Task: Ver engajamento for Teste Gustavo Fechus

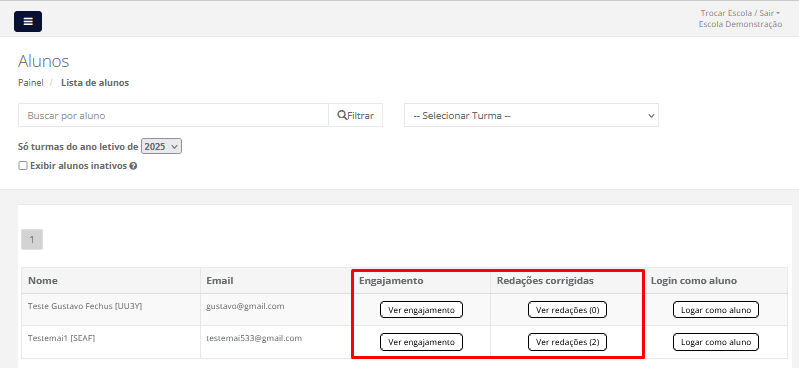Action: pos(421,310)
